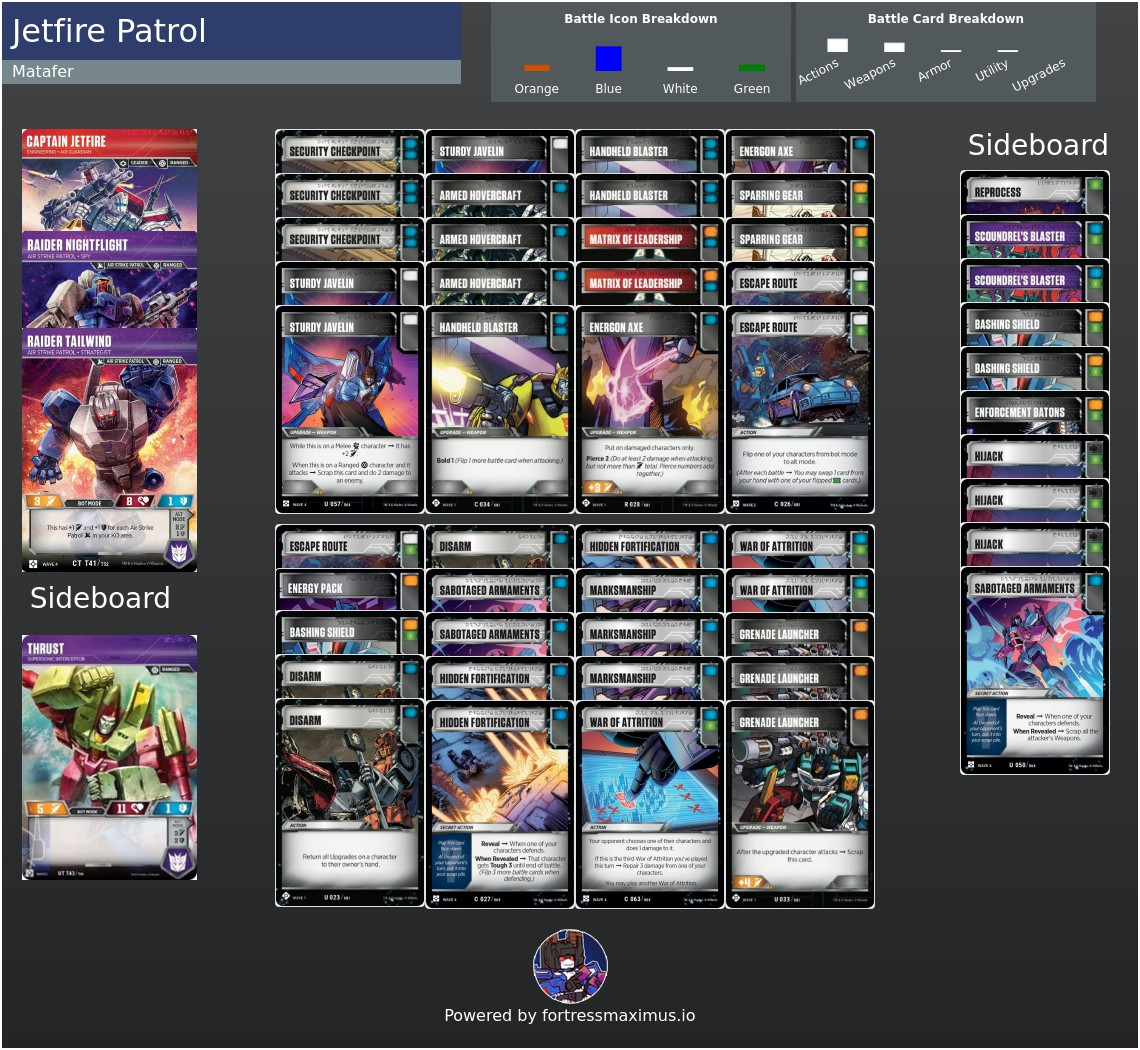Click the Hidden Fortification full card artwork

[x=499, y=778]
